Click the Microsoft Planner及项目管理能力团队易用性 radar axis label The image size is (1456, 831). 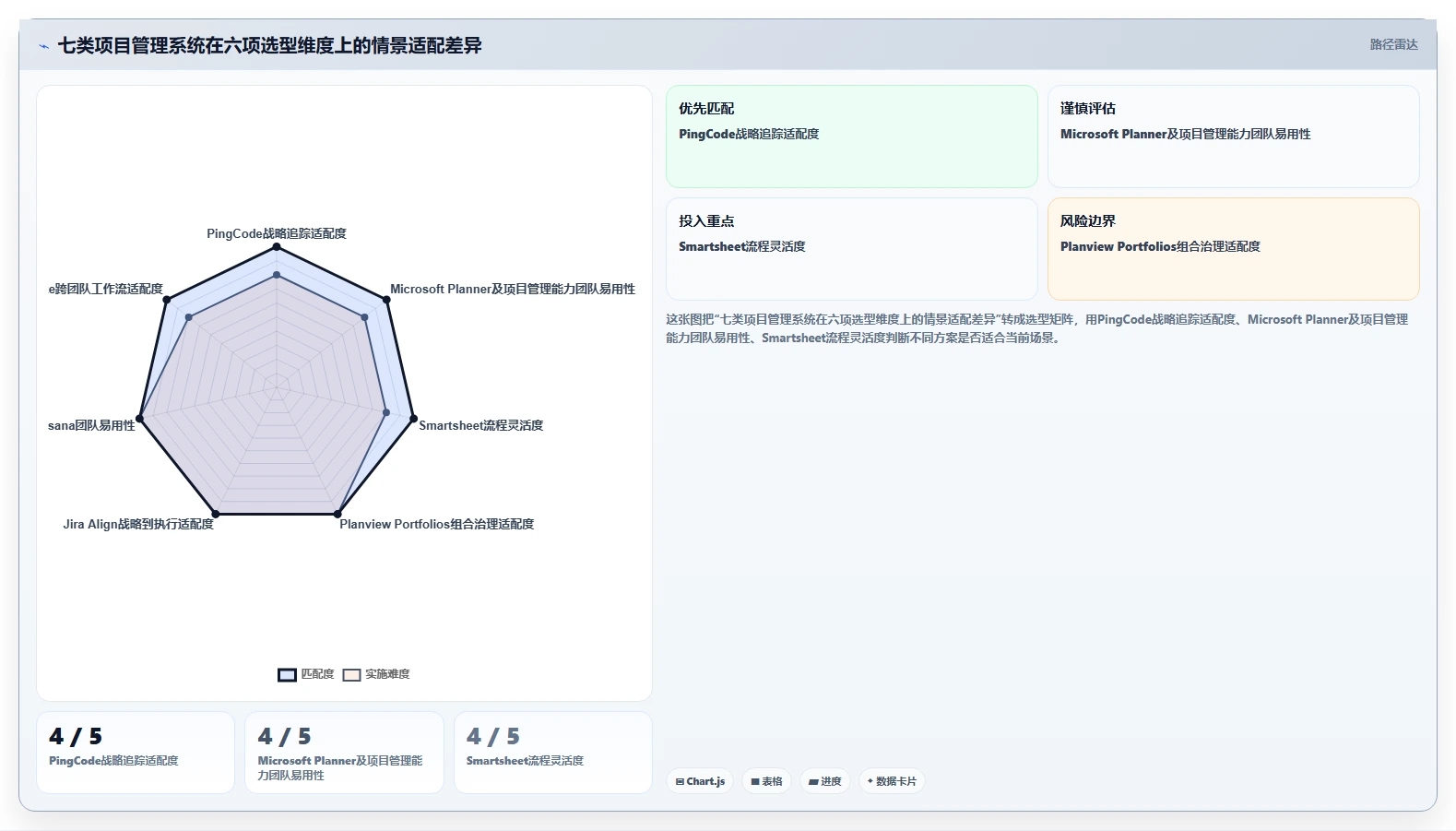click(x=513, y=289)
